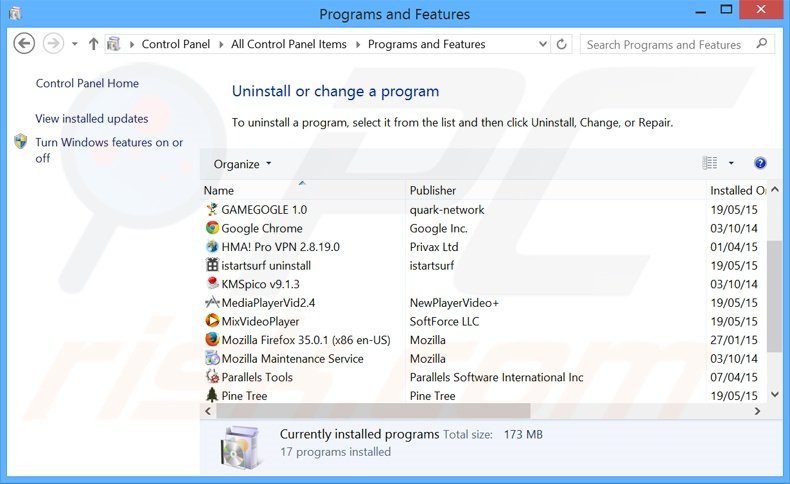Open Control Panel Home link
The height and width of the screenshot is (484, 790).
87,83
